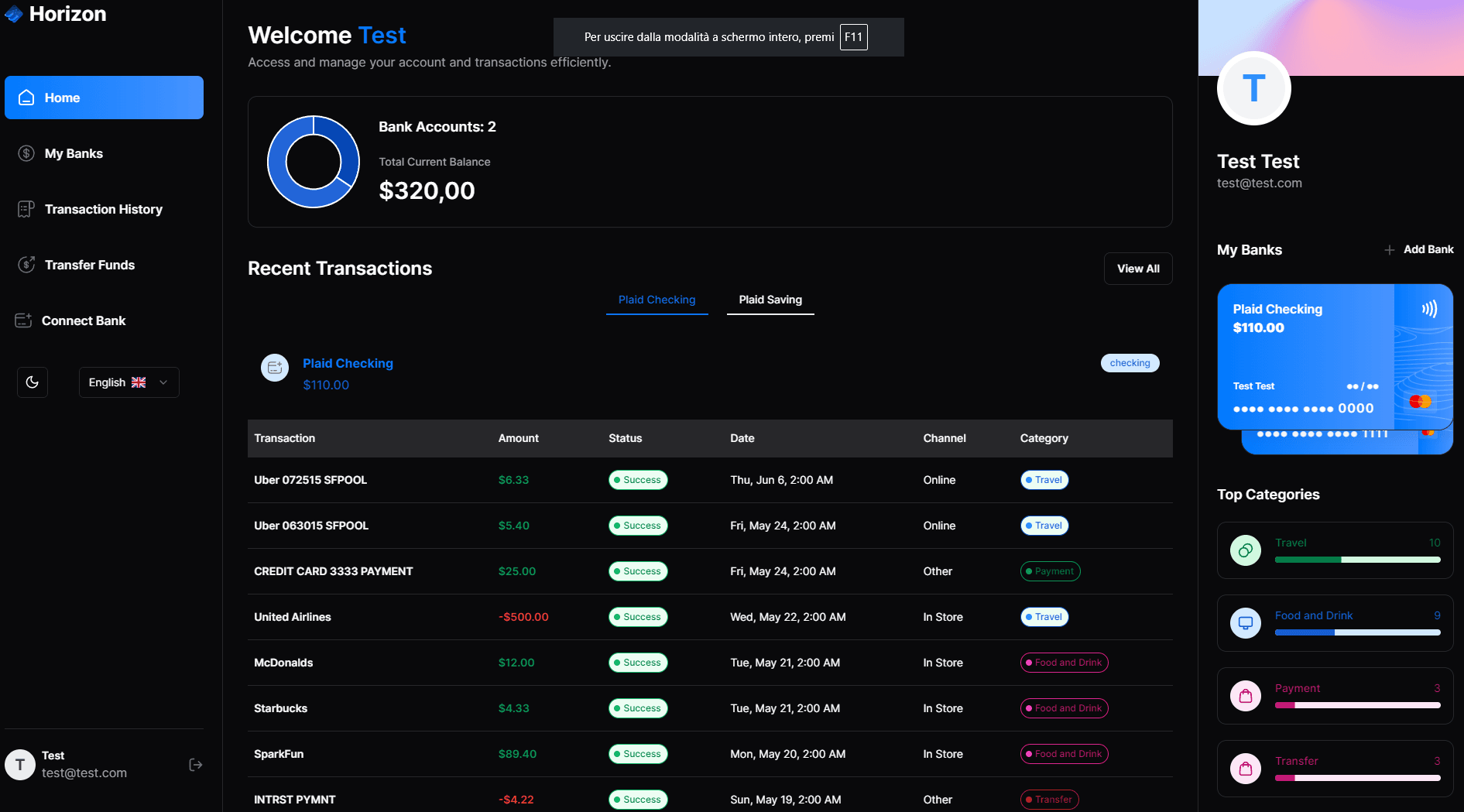Toggle dark mode with the moon button
Screen dimensions: 1464x812
(33, 382)
